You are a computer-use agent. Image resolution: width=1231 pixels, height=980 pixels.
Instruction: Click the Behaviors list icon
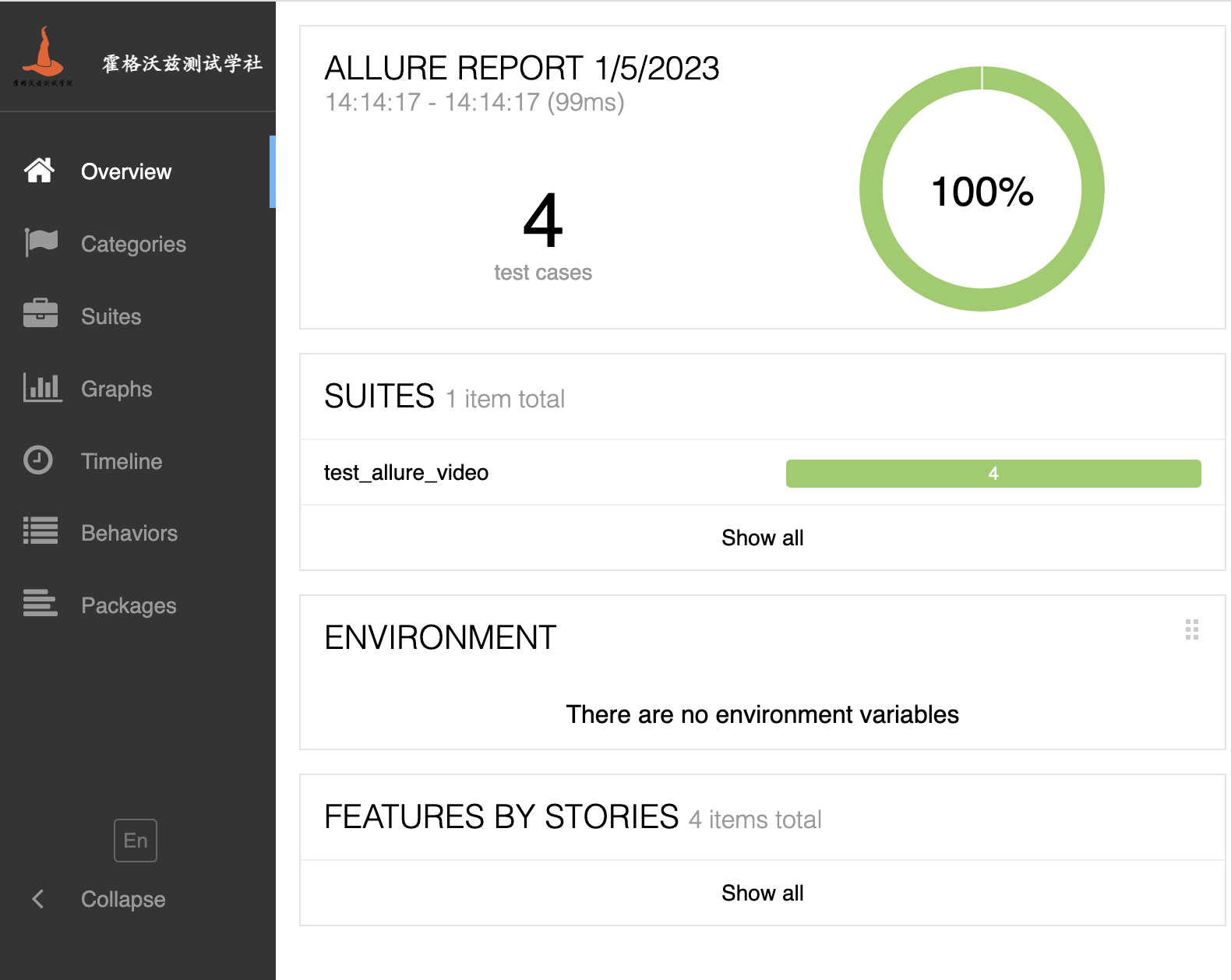(x=41, y=531)
